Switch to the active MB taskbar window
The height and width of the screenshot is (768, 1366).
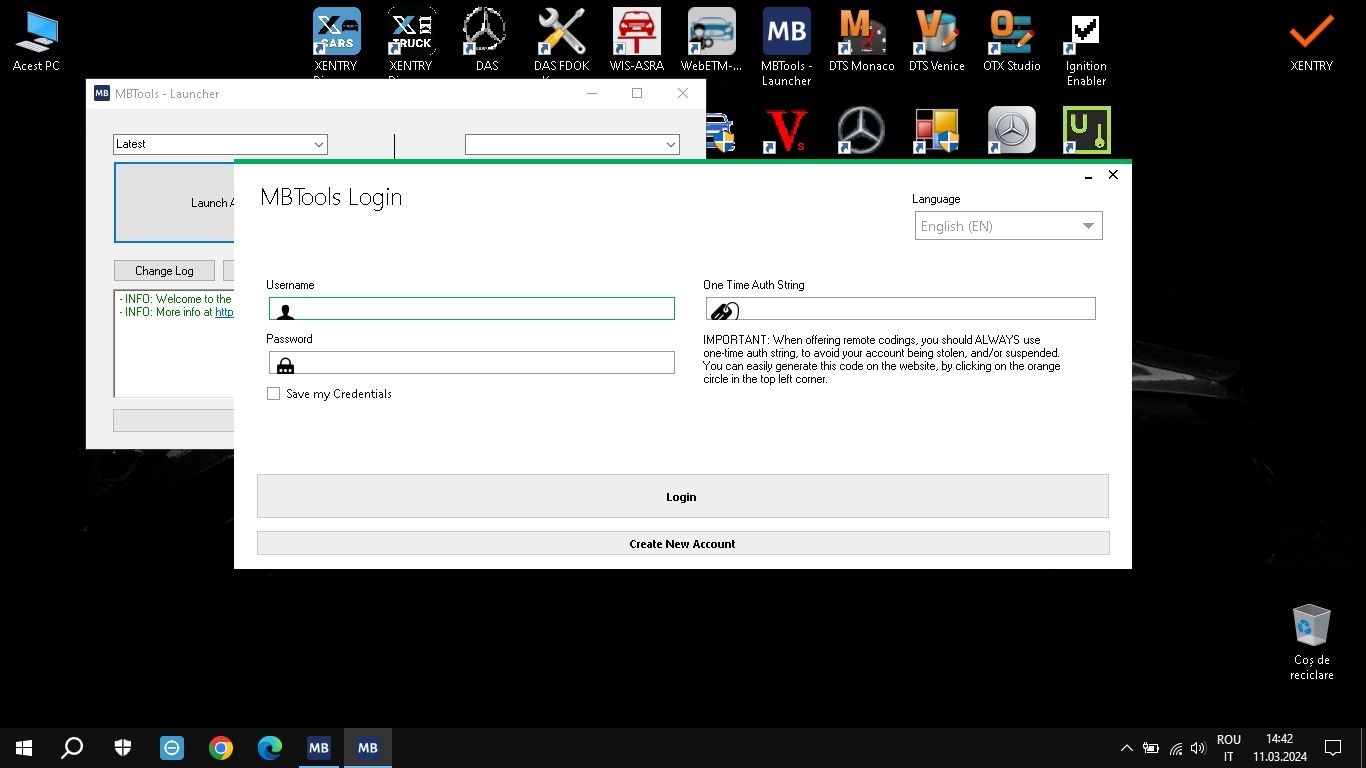[x=368, y=748]
